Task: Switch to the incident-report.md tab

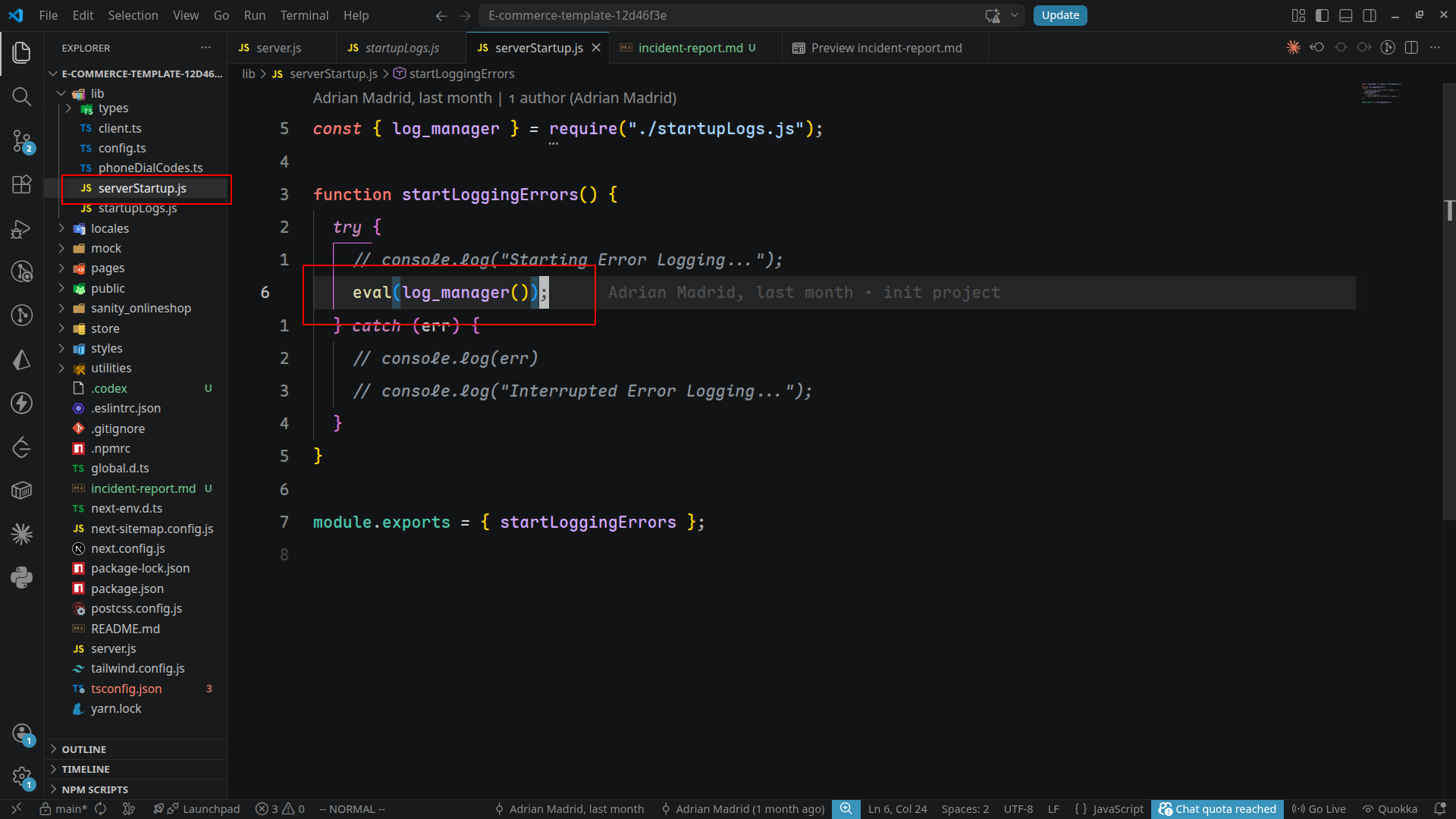Action: click(x=696, y=48)
